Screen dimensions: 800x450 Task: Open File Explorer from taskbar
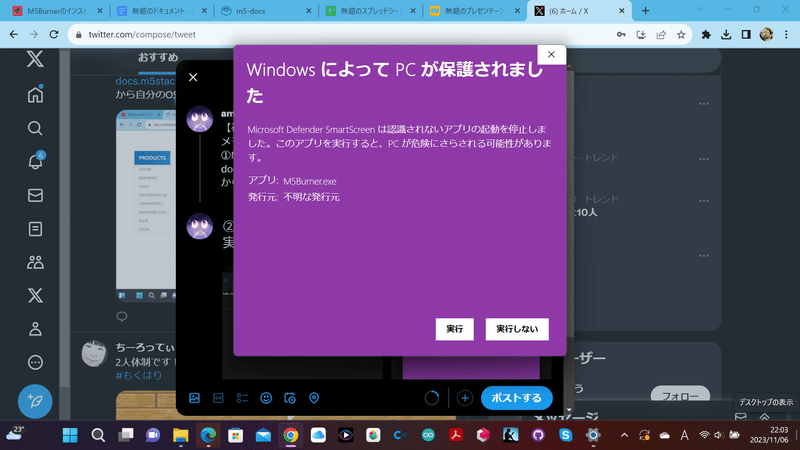pos(181,435)
